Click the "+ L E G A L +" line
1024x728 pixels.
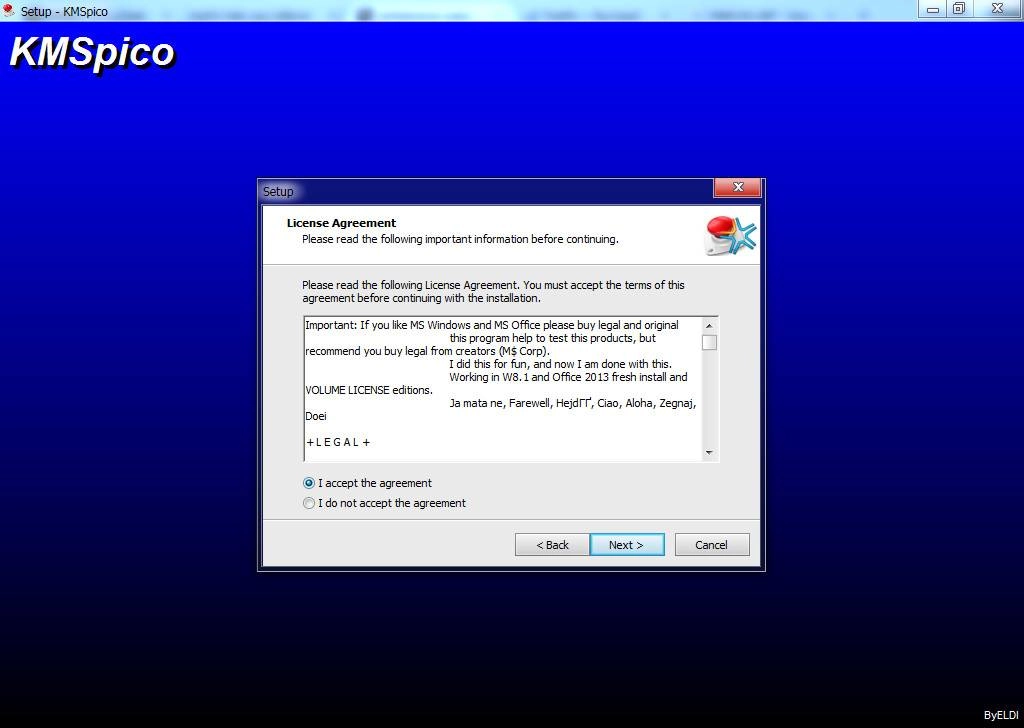338,442
